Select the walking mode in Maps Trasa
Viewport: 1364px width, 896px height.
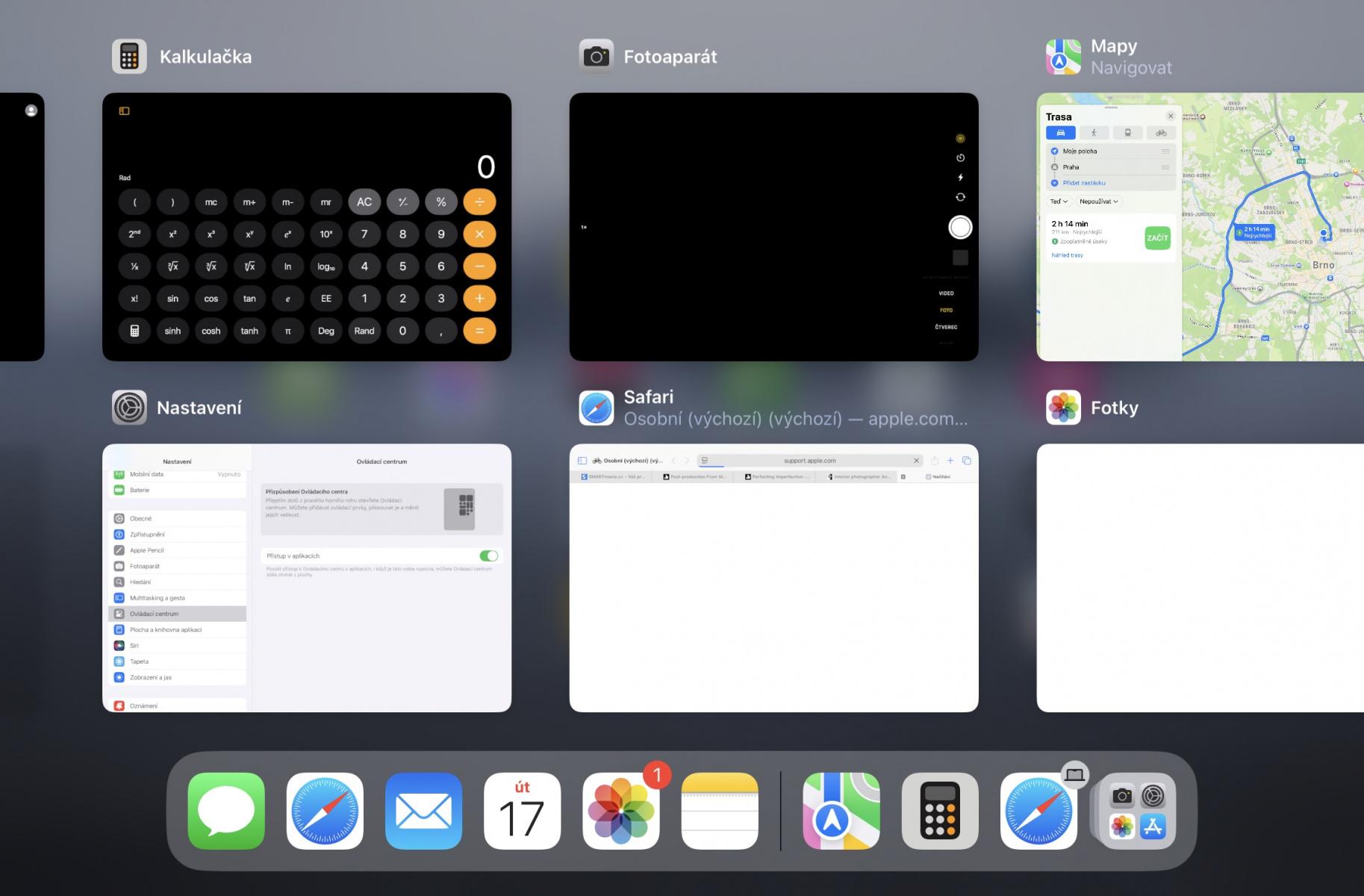click(x=1094, y=133)
